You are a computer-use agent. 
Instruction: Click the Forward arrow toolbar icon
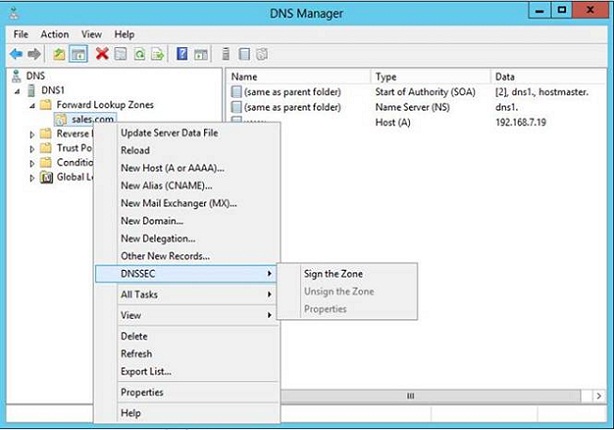[x=34, y=54]
